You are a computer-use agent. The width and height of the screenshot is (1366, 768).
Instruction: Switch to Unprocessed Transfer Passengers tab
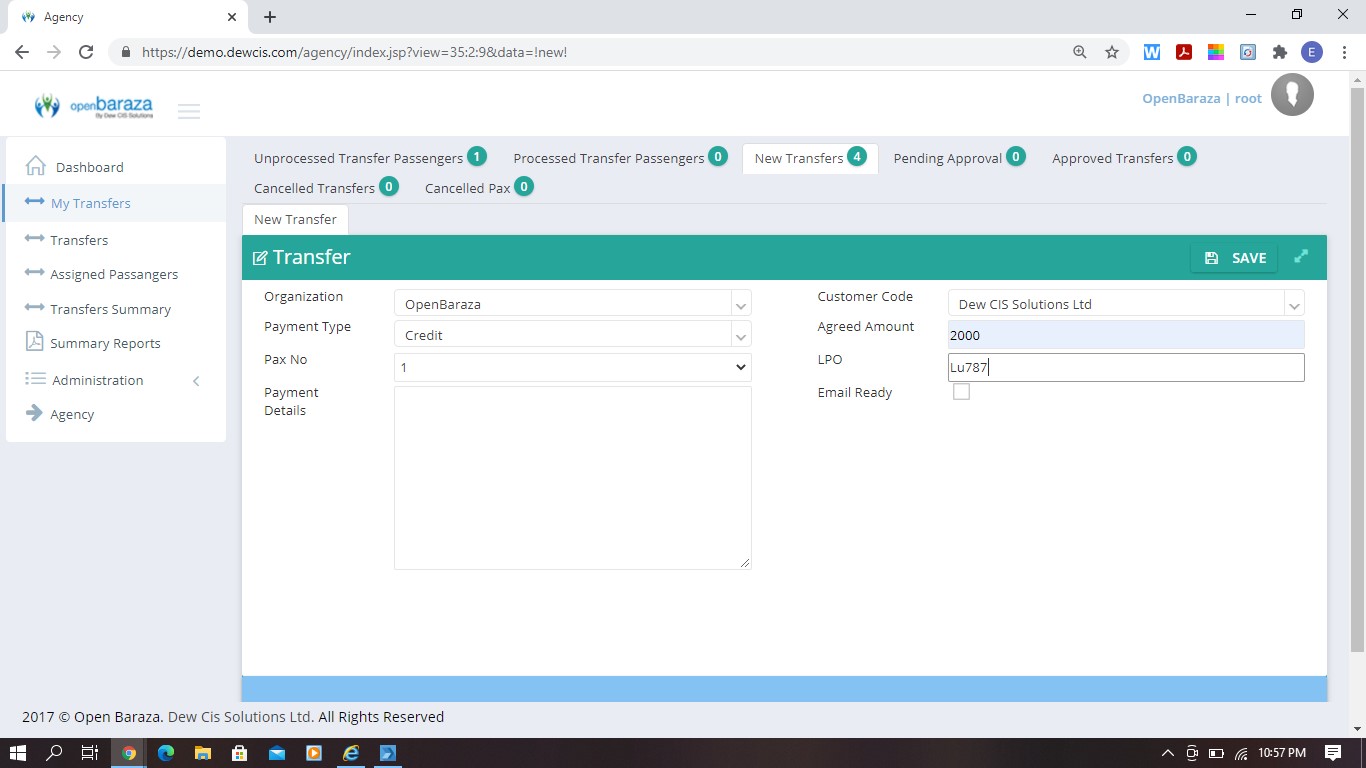[358, 158]
